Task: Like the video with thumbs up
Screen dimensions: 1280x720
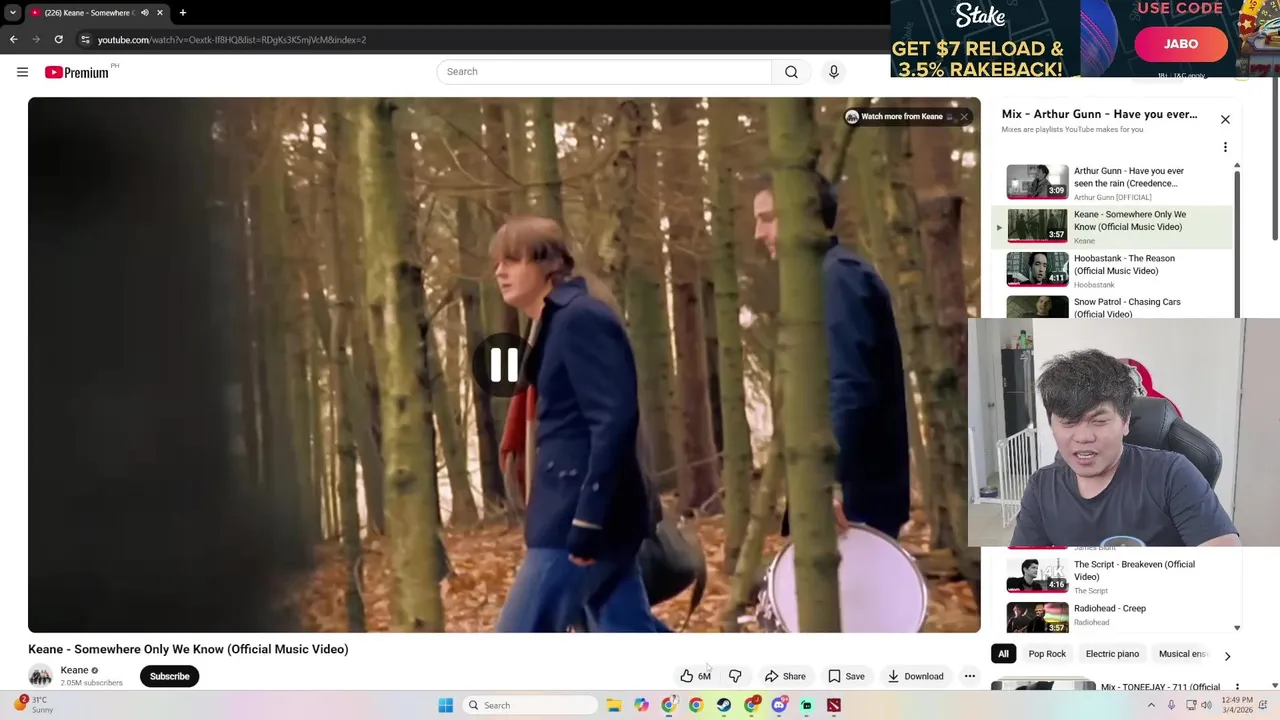Action: (x=695, y=676)
